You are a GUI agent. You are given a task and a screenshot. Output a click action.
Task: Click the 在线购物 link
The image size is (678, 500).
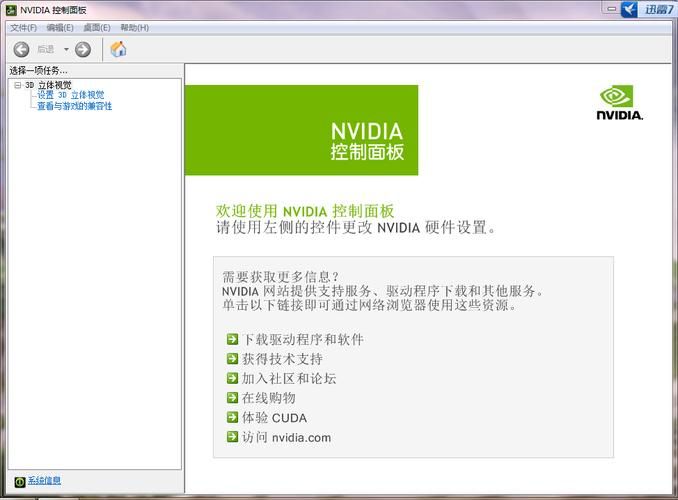click(269, 398)
